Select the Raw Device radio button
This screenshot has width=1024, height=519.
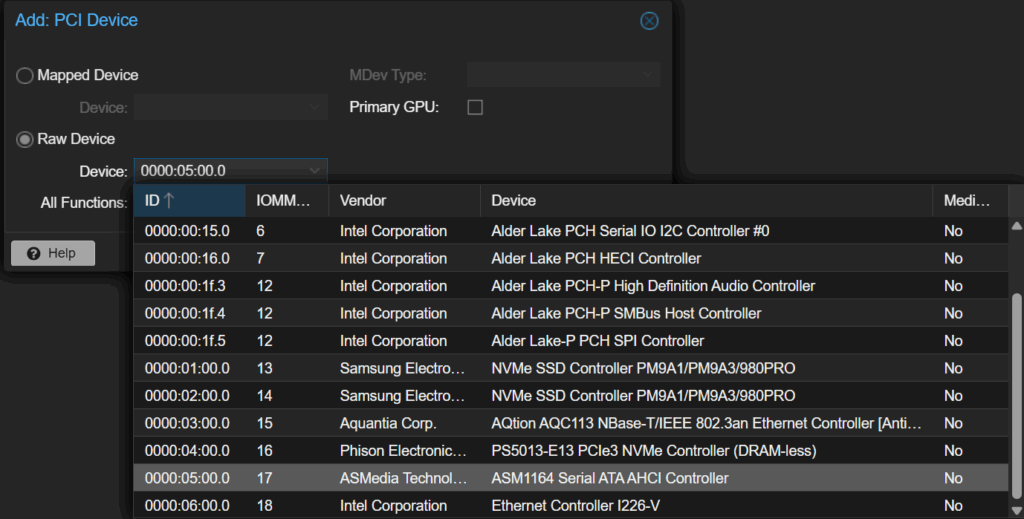tap(25, 139)
